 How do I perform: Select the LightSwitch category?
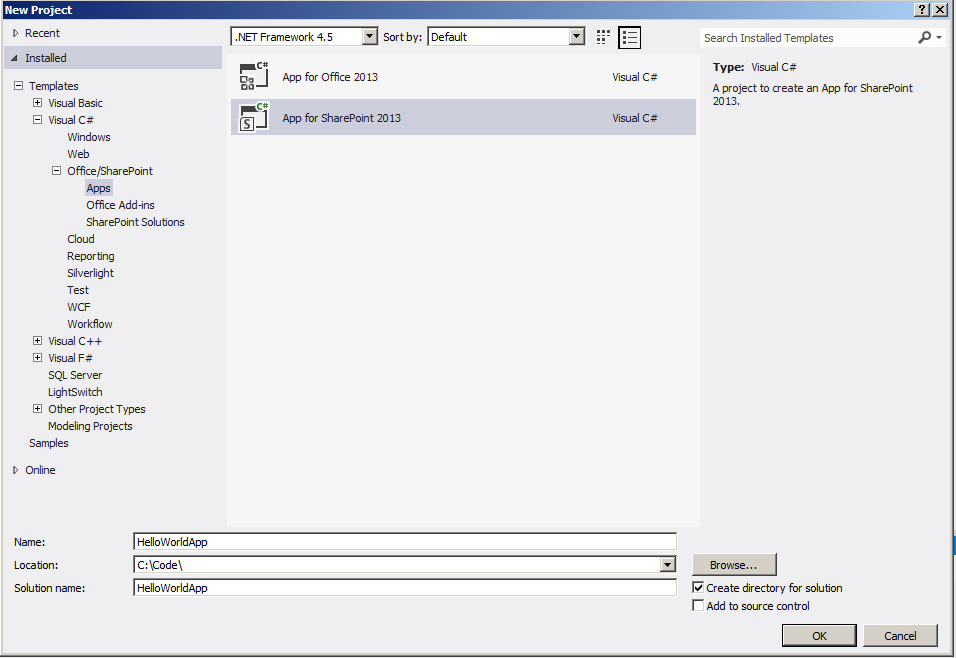tap(75, 392)
